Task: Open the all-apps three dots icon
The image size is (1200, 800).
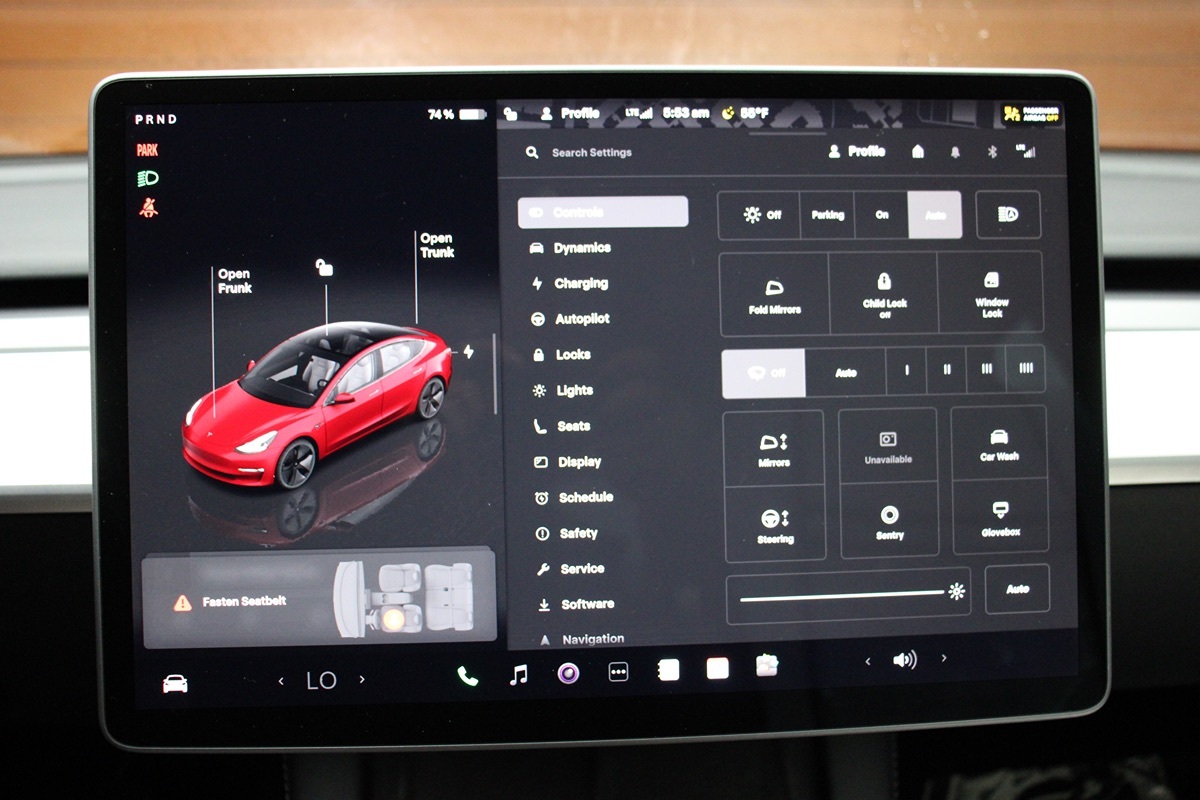Action: pyautogui.click(x=619, y=673)
